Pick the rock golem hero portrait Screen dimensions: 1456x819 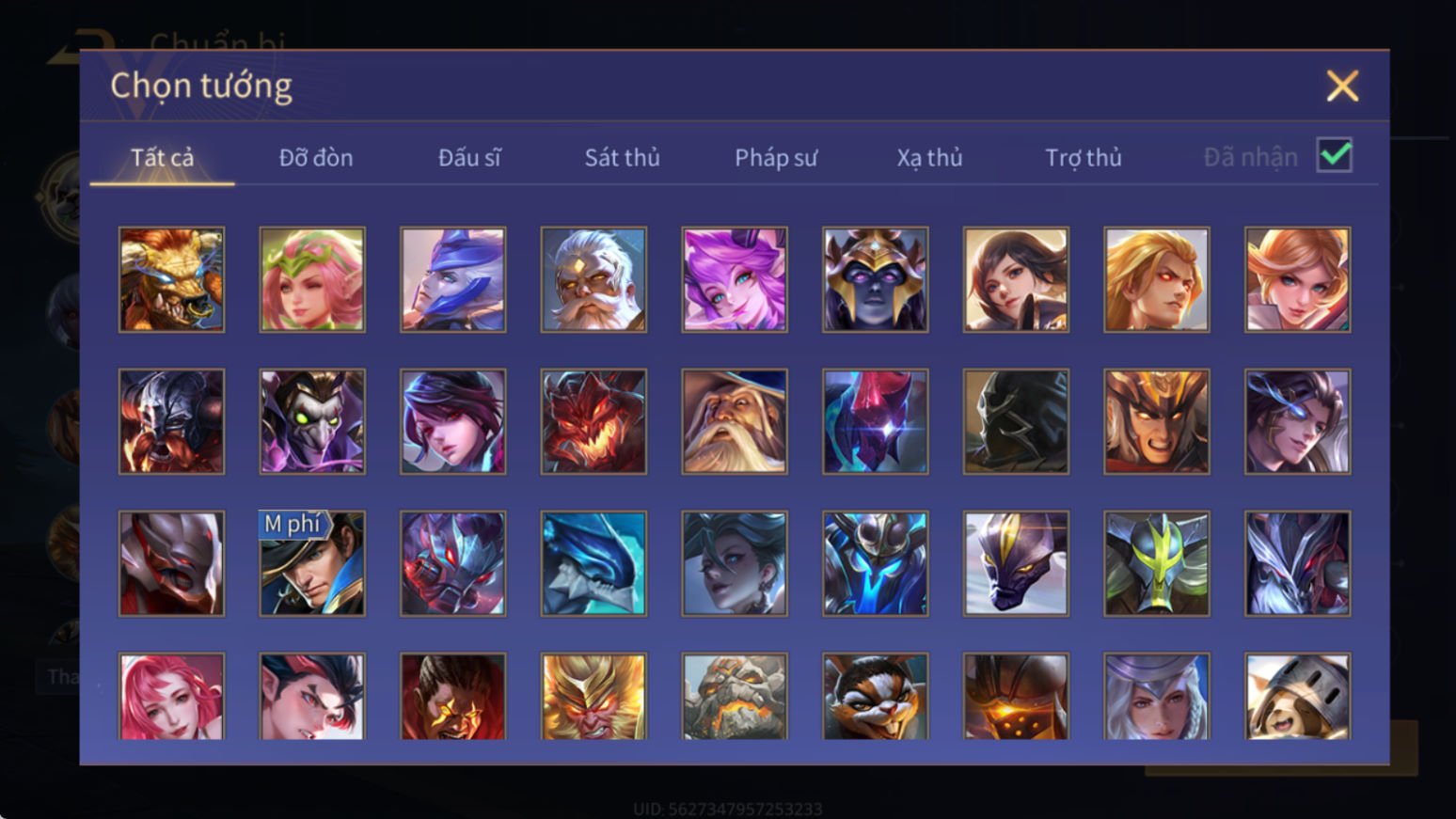[735, 696]
